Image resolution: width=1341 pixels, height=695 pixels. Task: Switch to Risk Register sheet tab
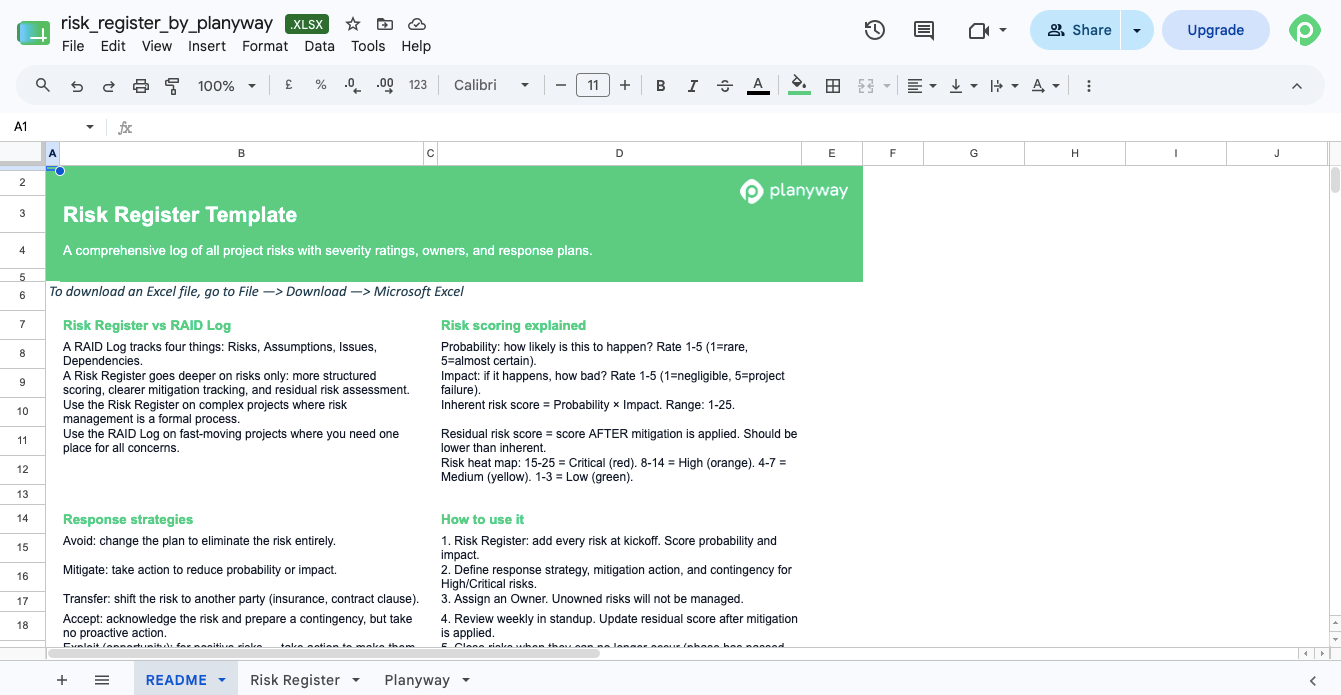pyautogui.click(x=295, y=680)
